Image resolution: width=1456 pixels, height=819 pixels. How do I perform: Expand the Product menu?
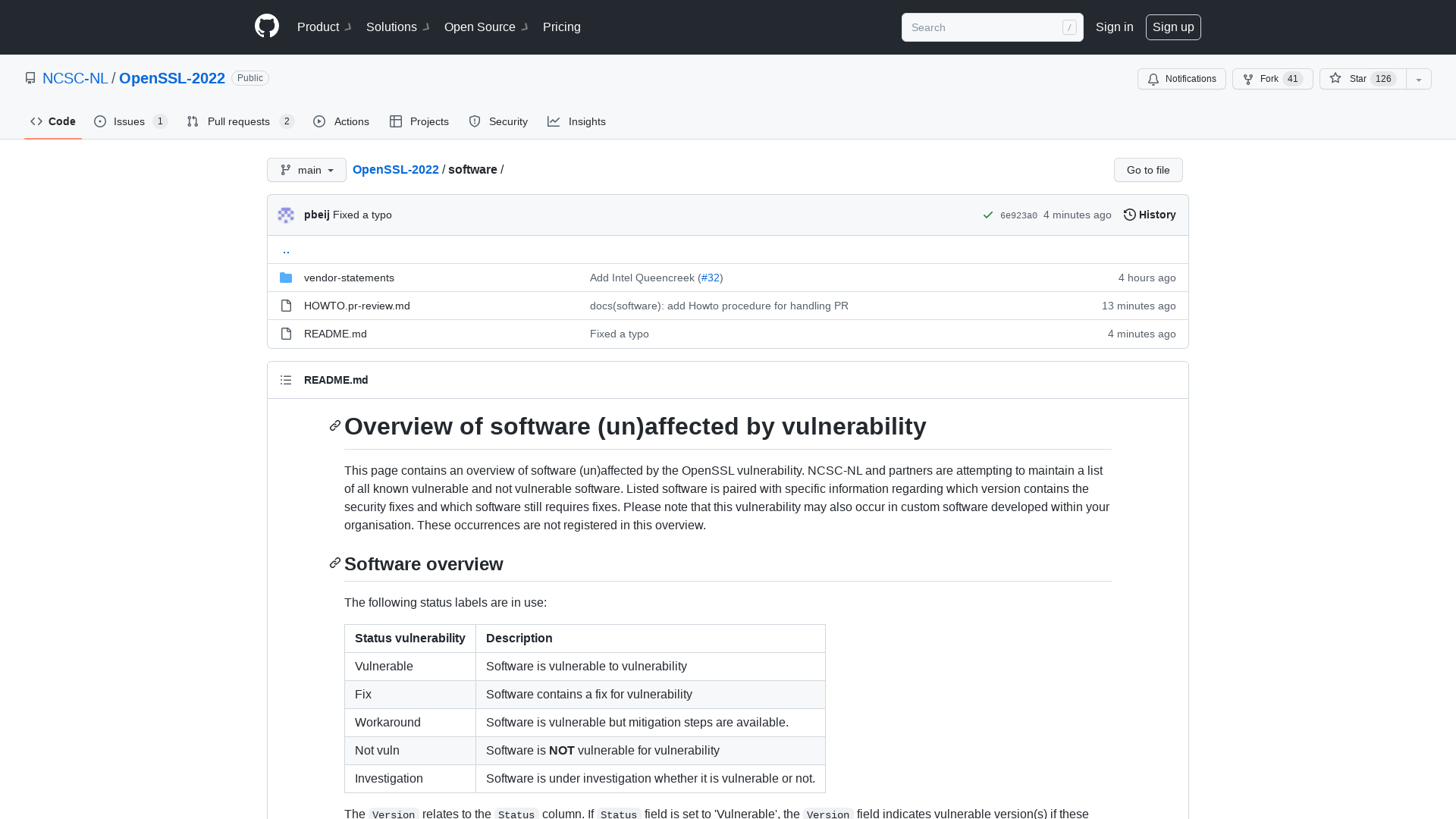click(x=318, y=27)
